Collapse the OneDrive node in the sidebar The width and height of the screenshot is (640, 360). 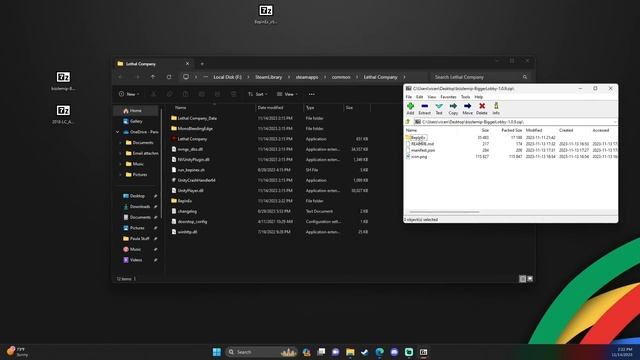coord(118,132)
